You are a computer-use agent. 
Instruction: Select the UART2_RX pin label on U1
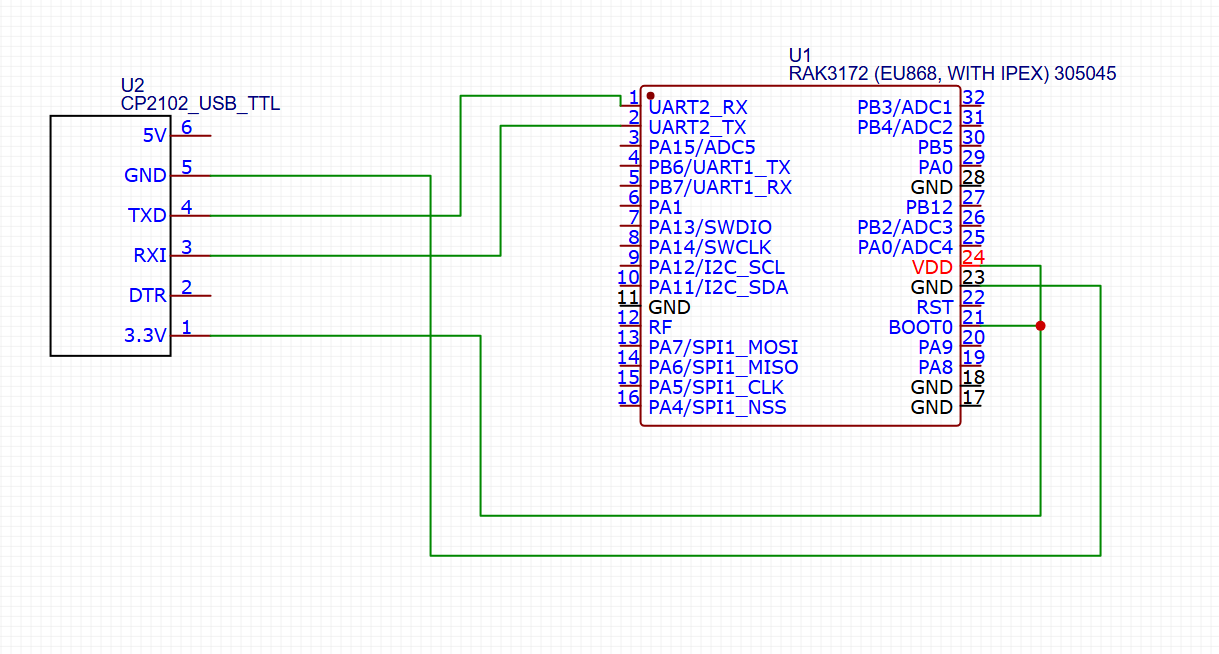tap(698, 107)
